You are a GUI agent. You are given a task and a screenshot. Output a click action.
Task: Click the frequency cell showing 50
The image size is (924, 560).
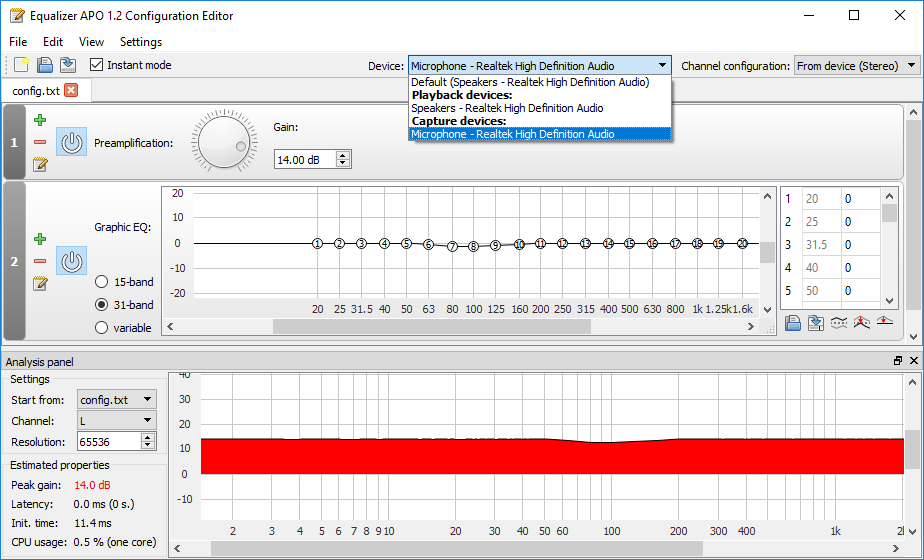(x=821, y=291)
